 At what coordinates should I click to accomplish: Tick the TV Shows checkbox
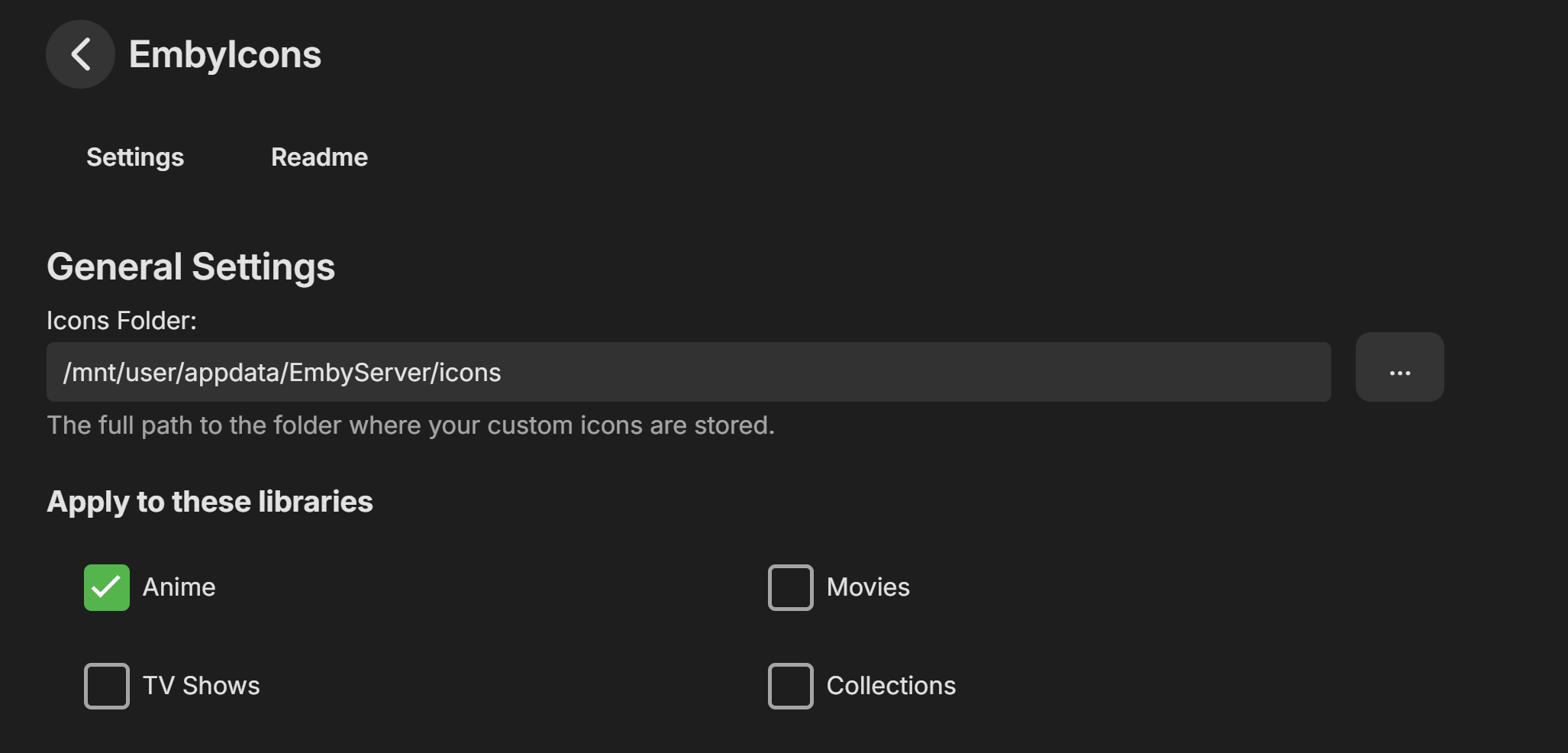pyautogui.click(x=107, y=686)
